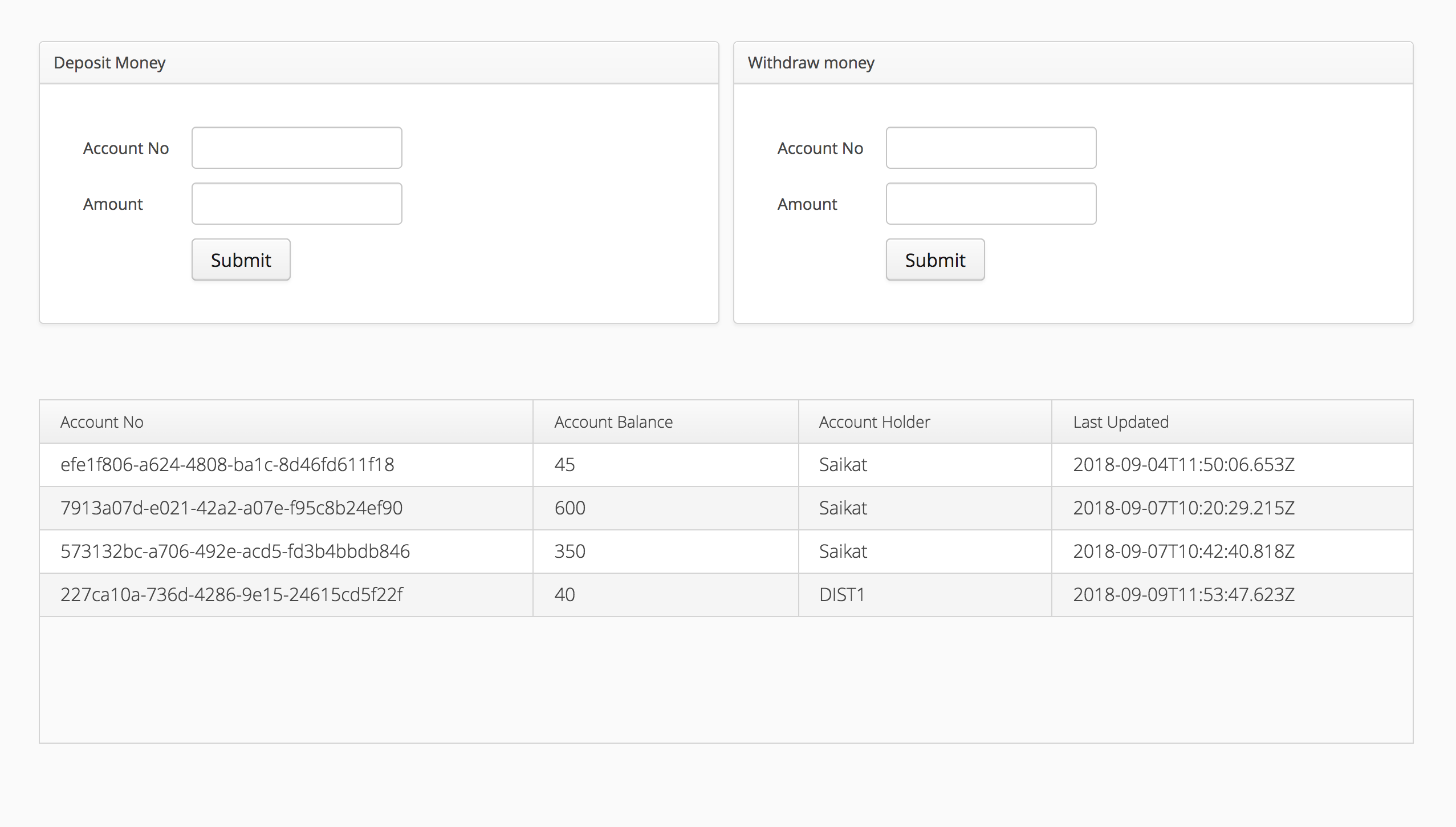Click the Account Balance column header
The height and width of the screenshot is (827, 1456).
pos(613,421)
